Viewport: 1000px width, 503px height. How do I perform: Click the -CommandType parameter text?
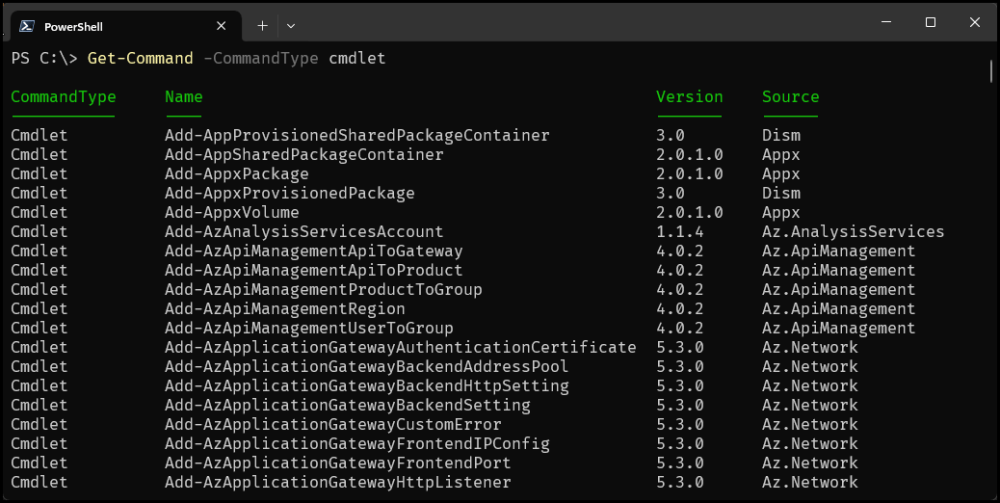tap(261, 59)
